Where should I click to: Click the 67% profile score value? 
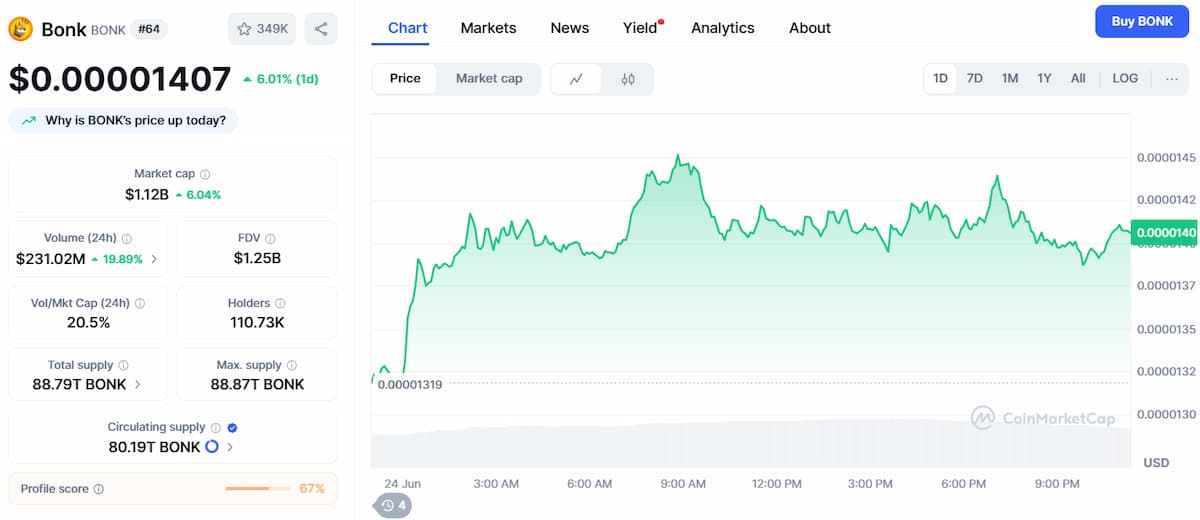click(312, 489)
